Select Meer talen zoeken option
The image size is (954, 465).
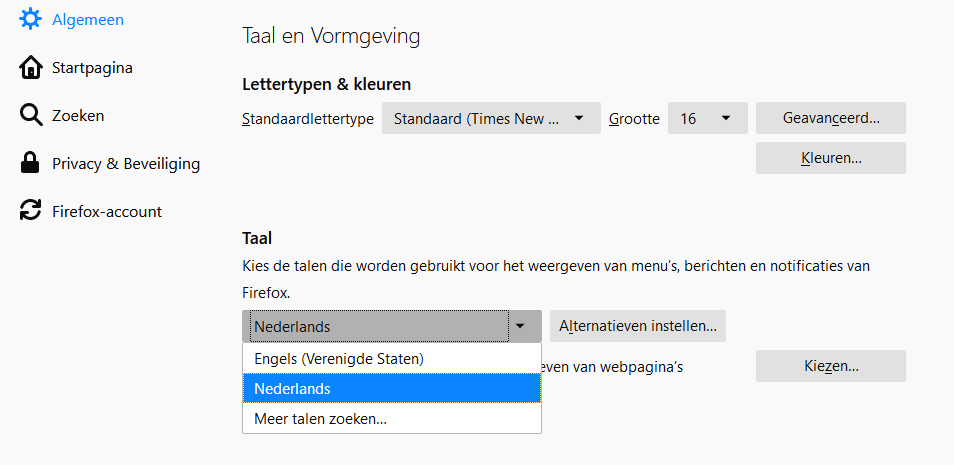[321, 419]
